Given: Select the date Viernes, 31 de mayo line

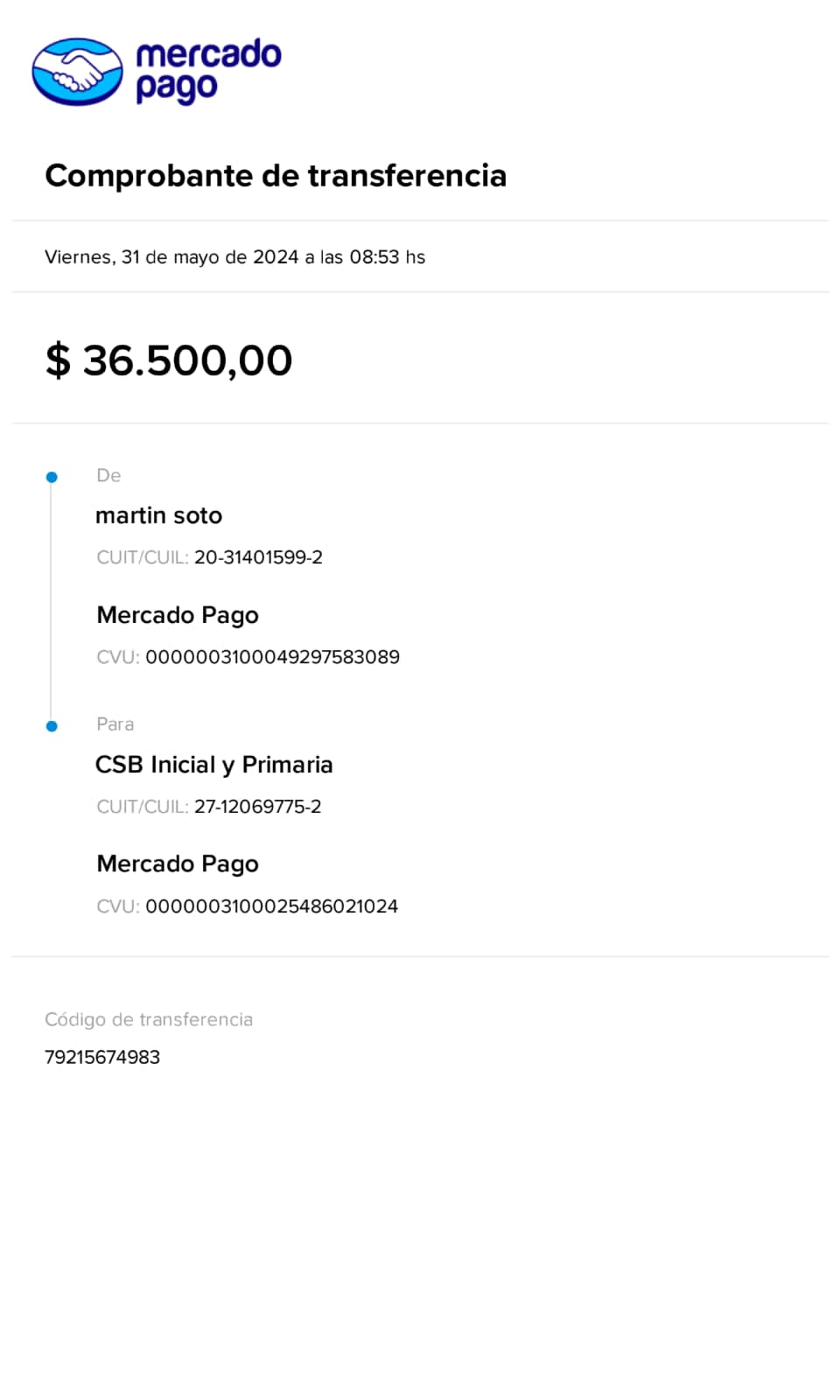Looking at the screenshot, I should (234, 257).
